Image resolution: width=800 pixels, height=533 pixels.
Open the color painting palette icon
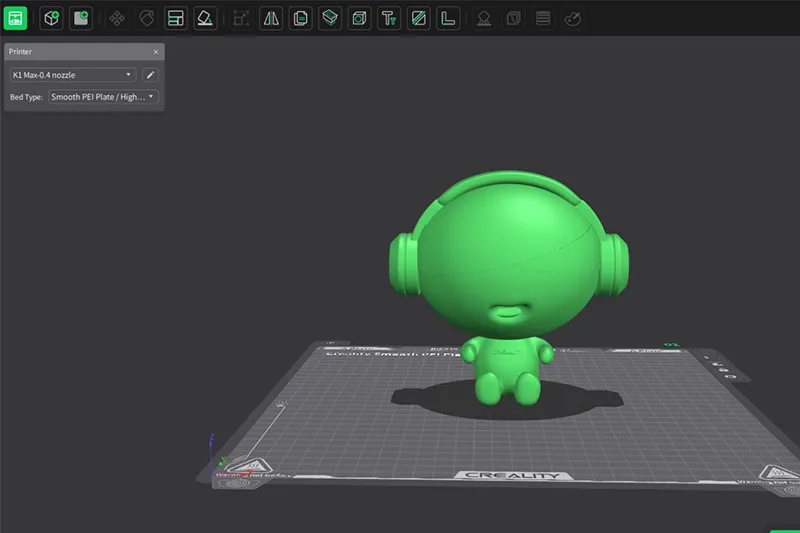[572, 18]
